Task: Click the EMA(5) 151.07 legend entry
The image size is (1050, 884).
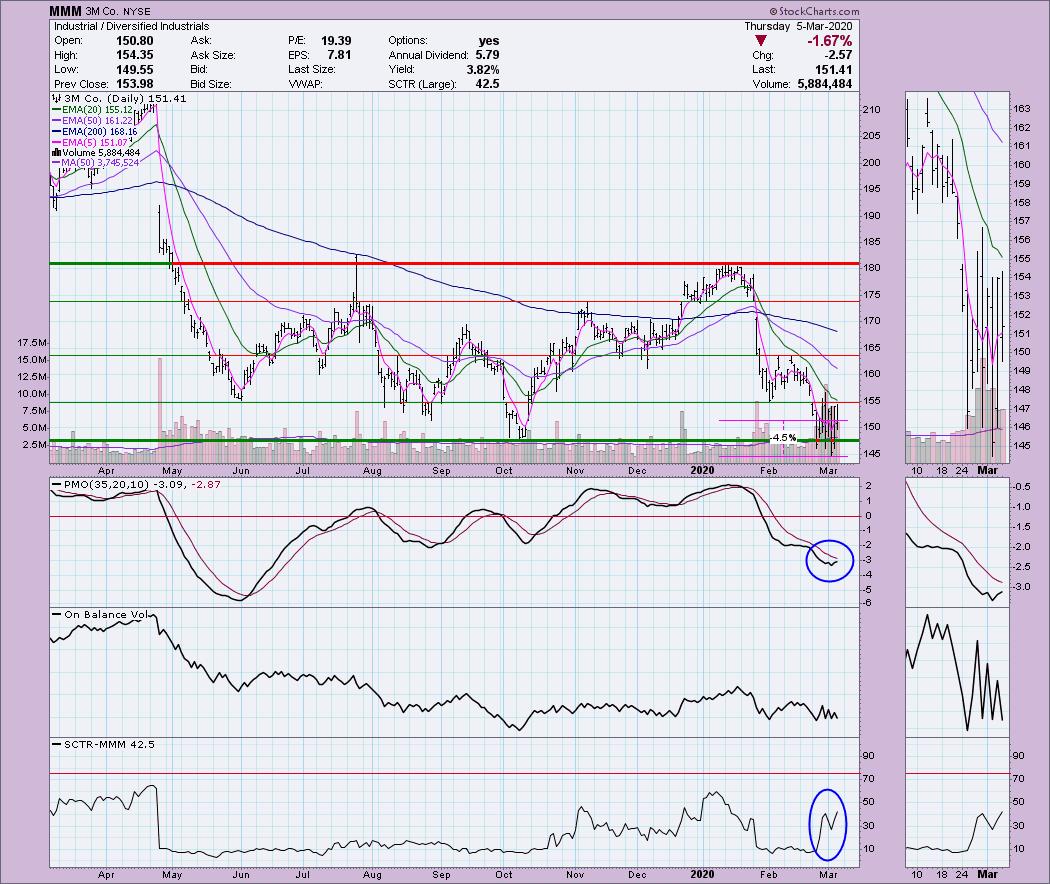Action: [x=89, y=142]
